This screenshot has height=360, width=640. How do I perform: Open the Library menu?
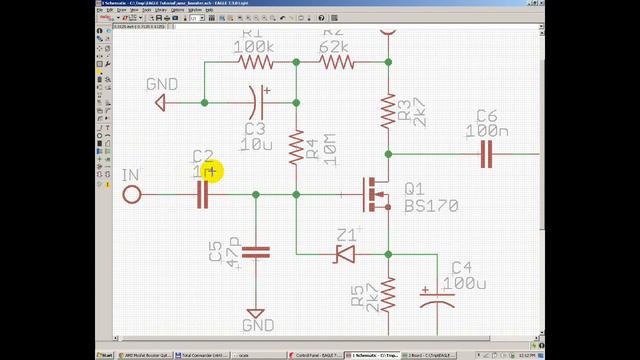[161, 10]
